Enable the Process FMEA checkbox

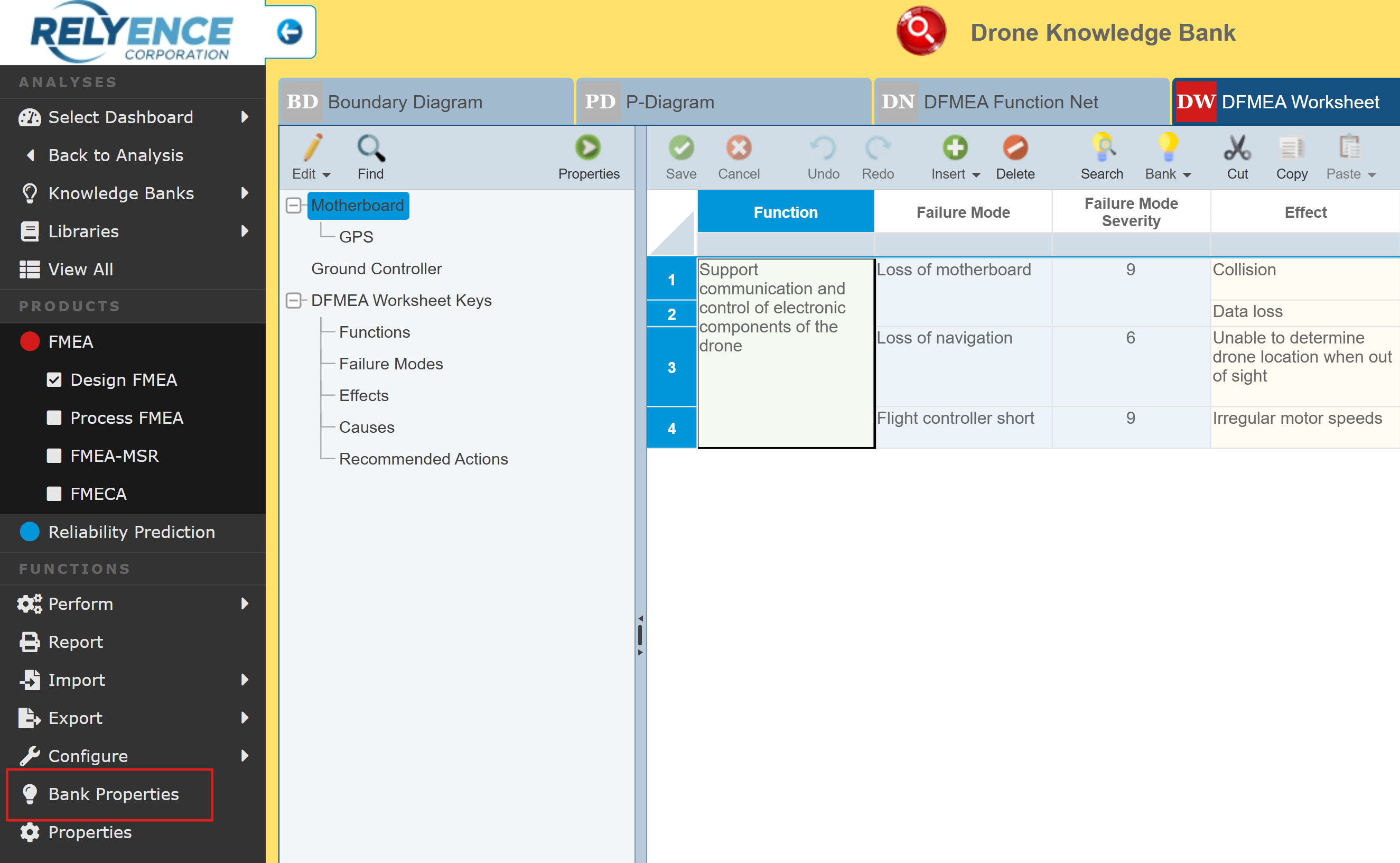click(x=54, y=418)
